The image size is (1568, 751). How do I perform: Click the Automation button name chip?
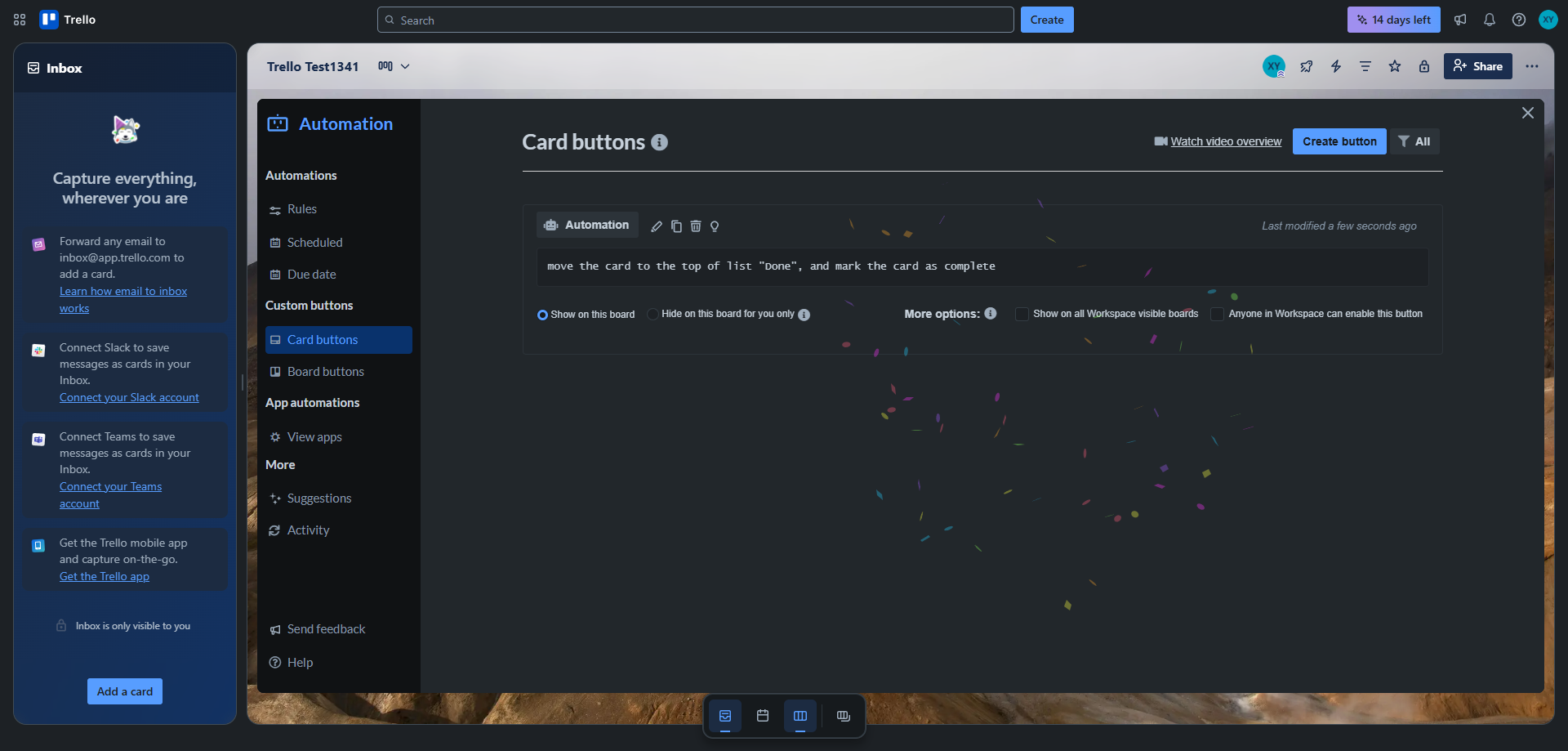pyautogui.click(x=587, y=225)
